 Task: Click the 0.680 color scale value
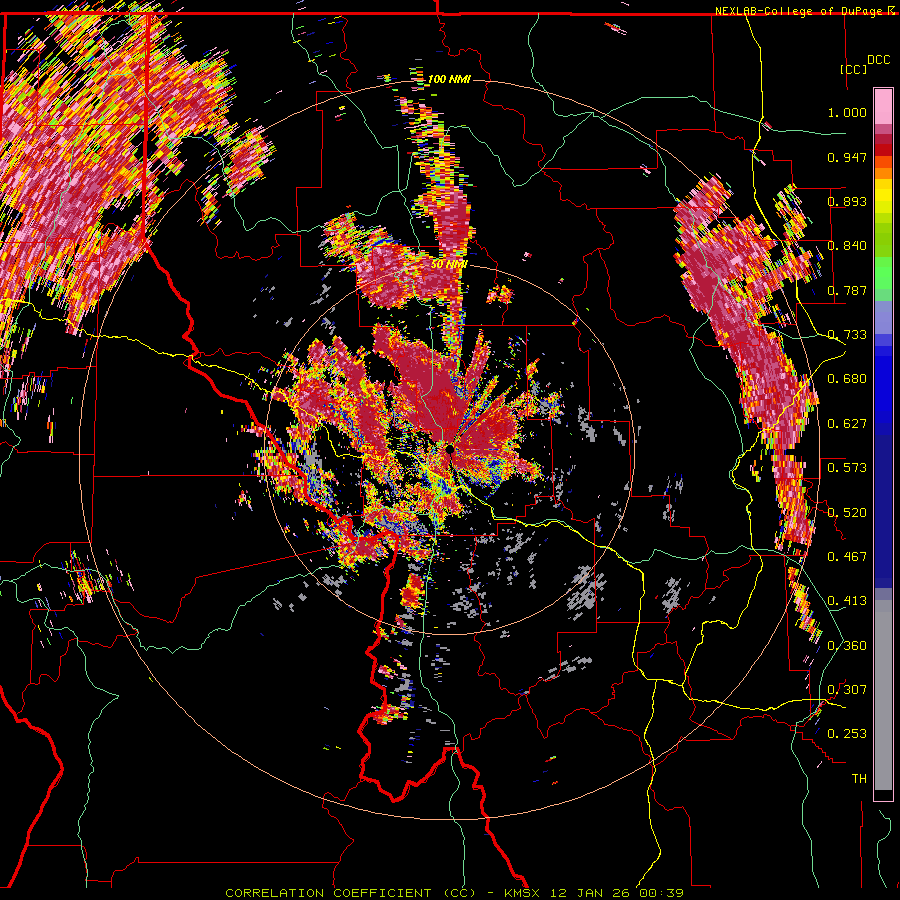pyautogui.click(x=847, y=379)
